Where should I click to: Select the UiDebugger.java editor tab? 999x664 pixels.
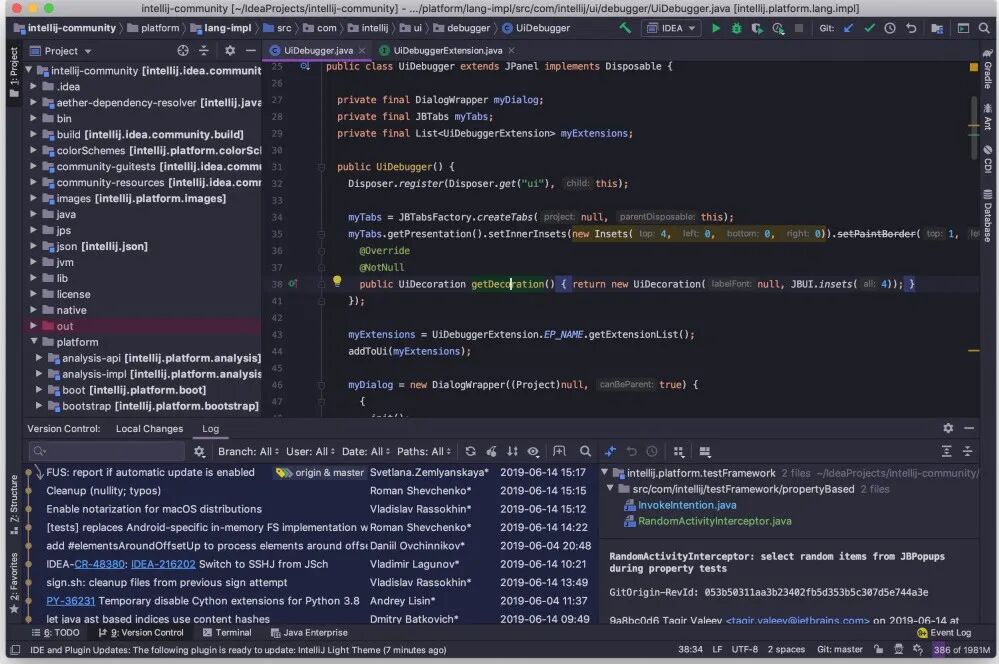click(318, 50)
